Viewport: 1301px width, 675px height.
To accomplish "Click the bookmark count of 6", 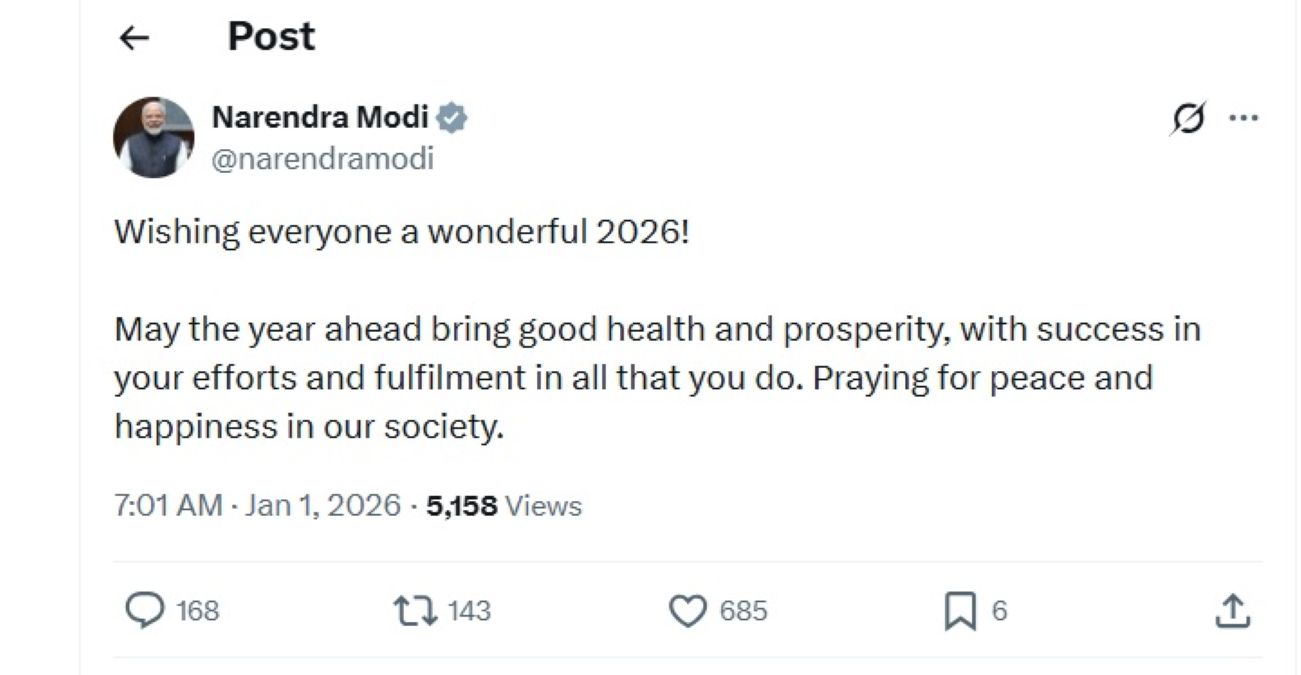I will point(999,610).
